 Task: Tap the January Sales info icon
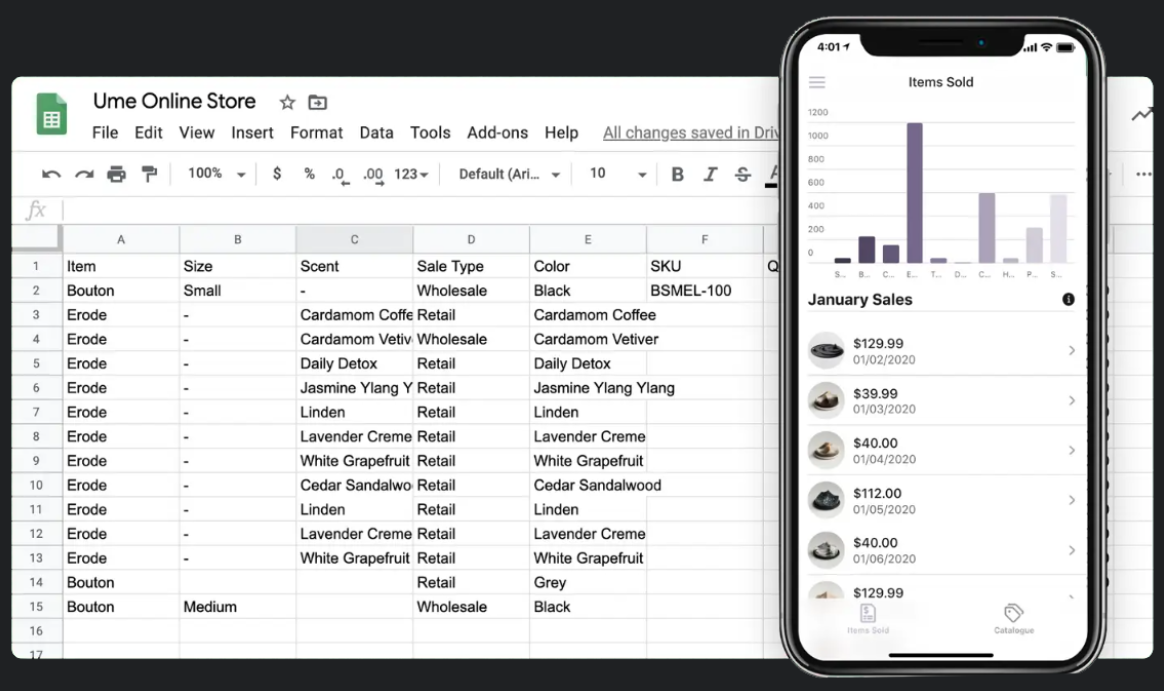(x=1068, y=299)
